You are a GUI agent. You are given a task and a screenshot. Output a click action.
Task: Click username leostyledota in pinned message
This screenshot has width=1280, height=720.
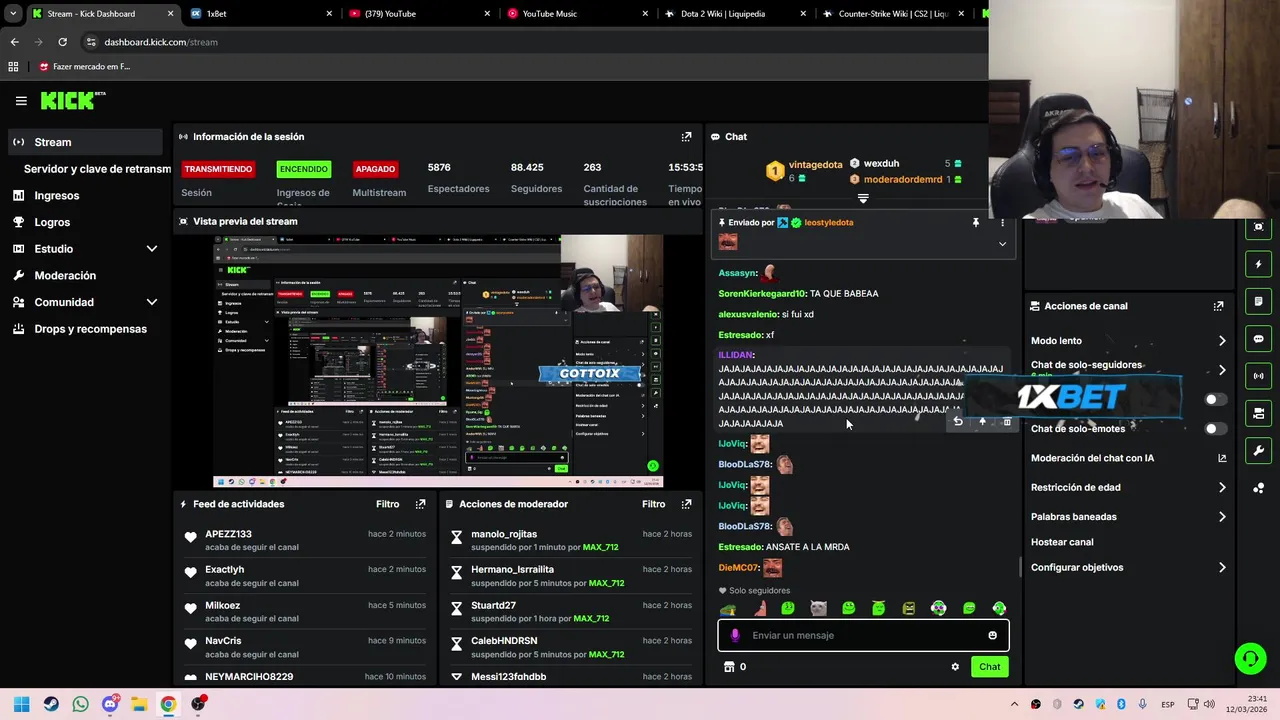(829, 223)
